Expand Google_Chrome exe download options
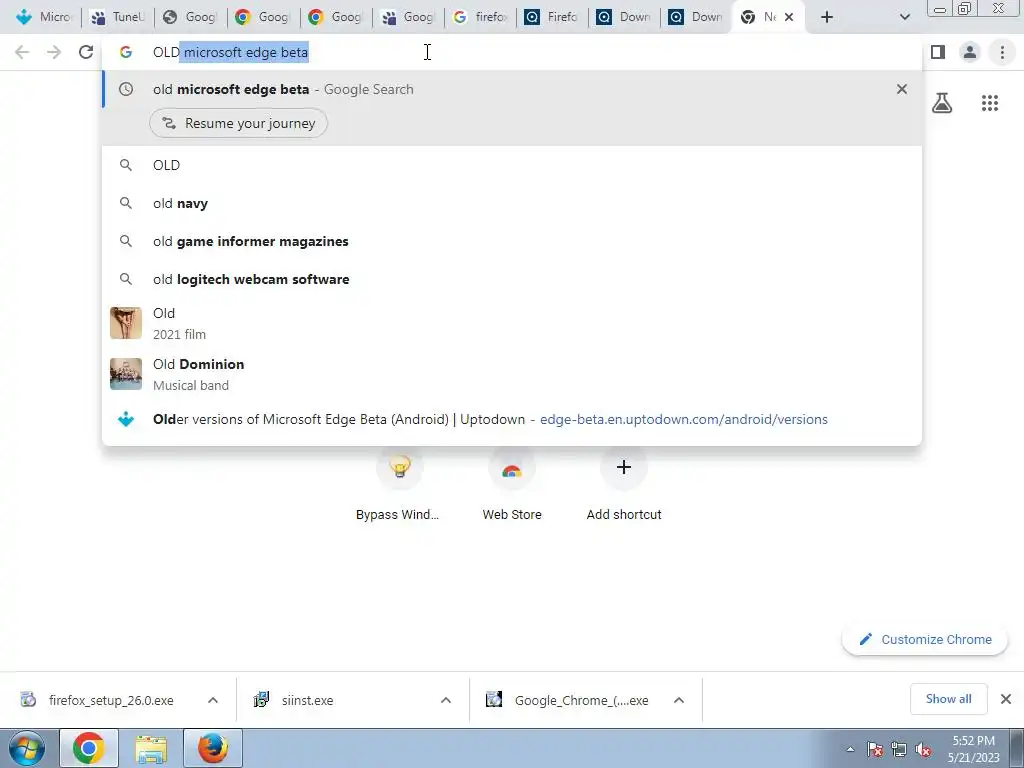 point(679,700)
